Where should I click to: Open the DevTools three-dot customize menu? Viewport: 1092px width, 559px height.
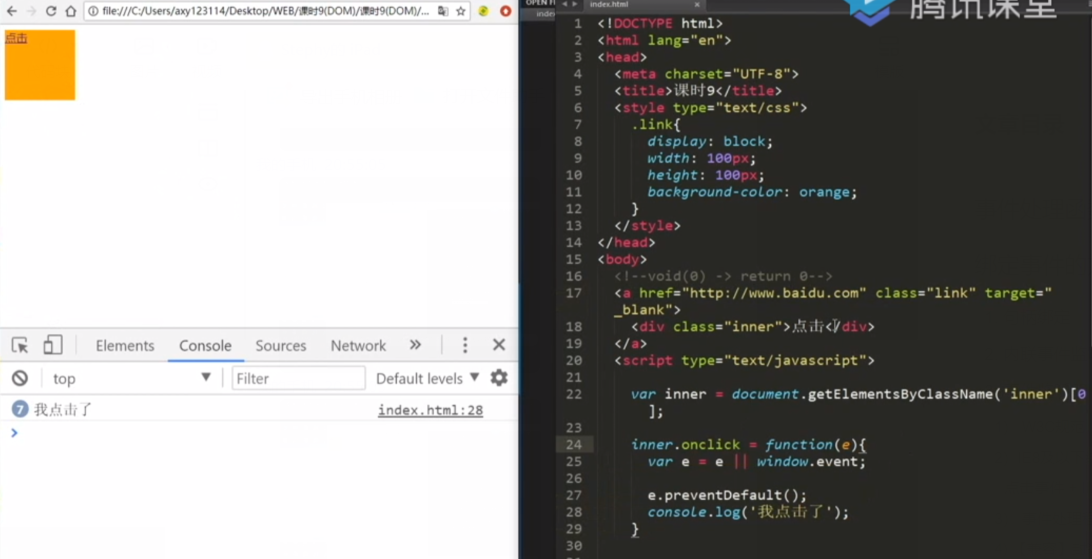[x=465, y=345]
